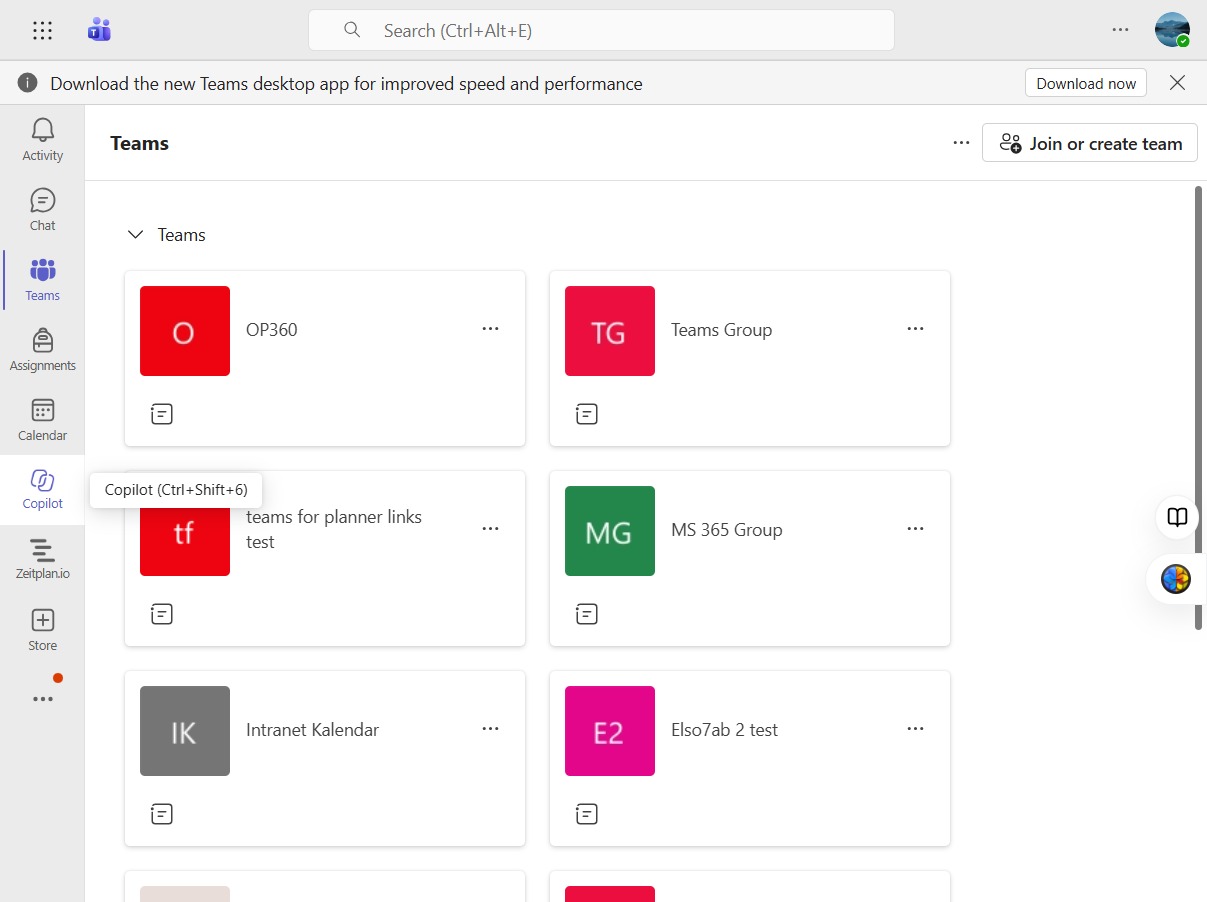Image resolution: width=1207 pixels, height=902 pixels.
Task: Open more options for teams for planner links test
Action: click(x=490, y=529)
